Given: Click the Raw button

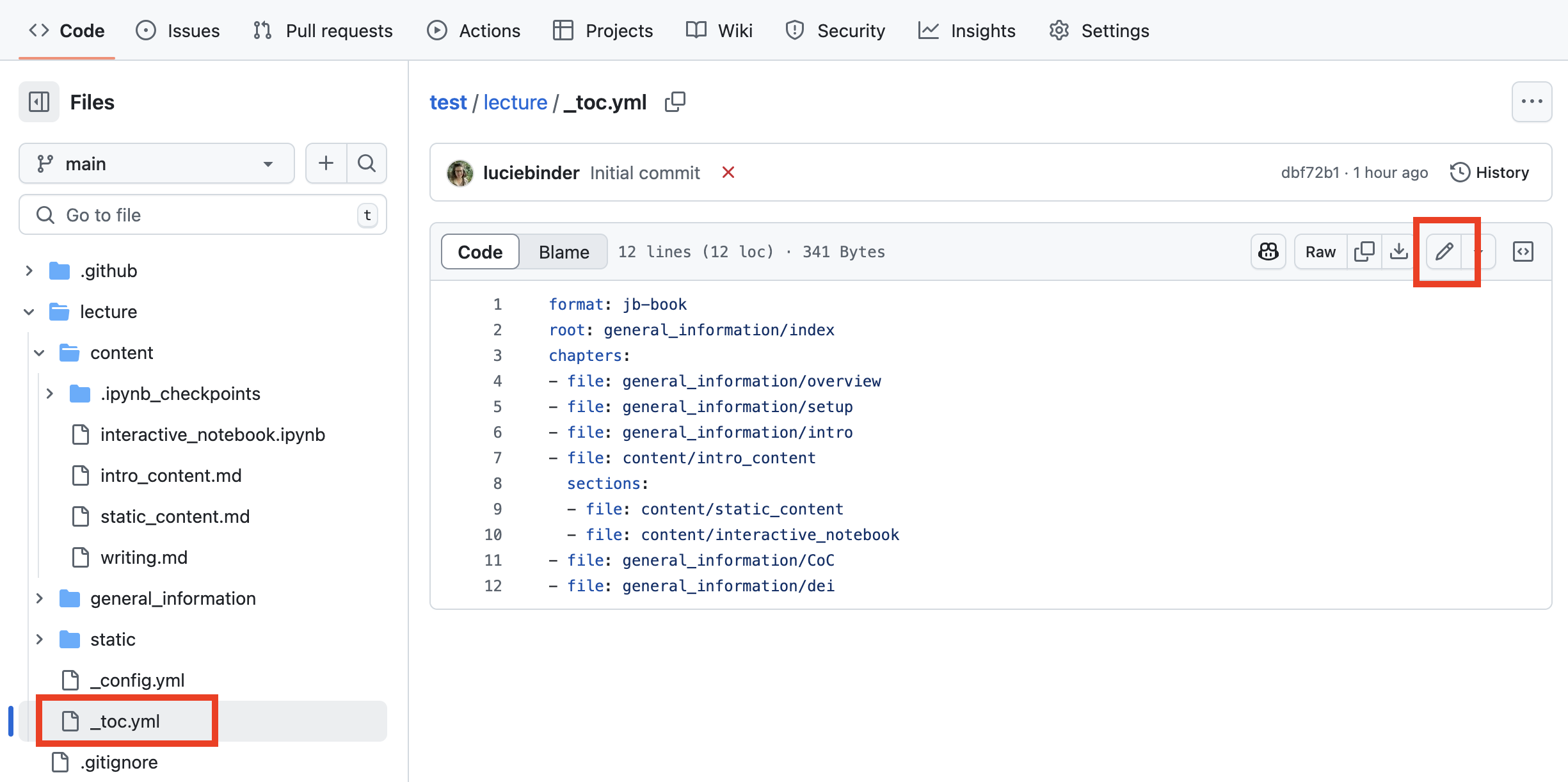Looking at the screenshot, I should point(1320,251).
